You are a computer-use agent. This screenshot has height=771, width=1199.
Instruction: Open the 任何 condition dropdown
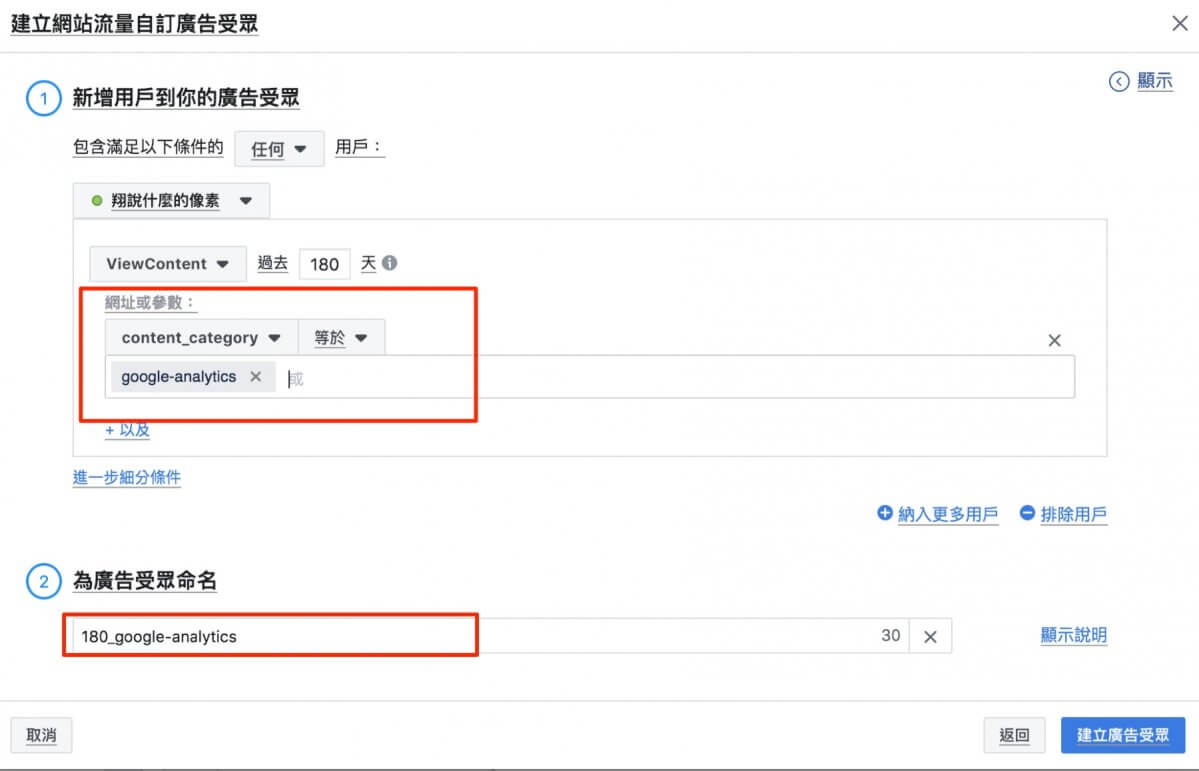point(279,149)
